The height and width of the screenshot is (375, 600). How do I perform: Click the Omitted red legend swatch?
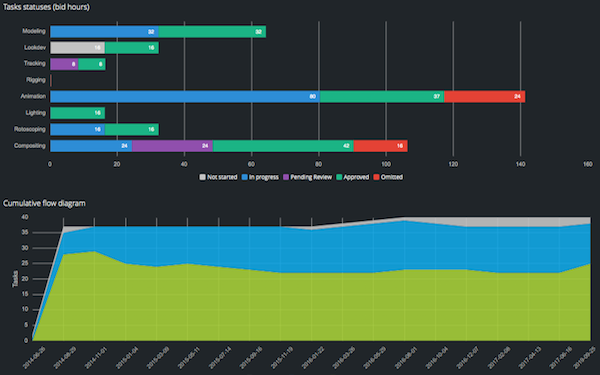(376, 177)
